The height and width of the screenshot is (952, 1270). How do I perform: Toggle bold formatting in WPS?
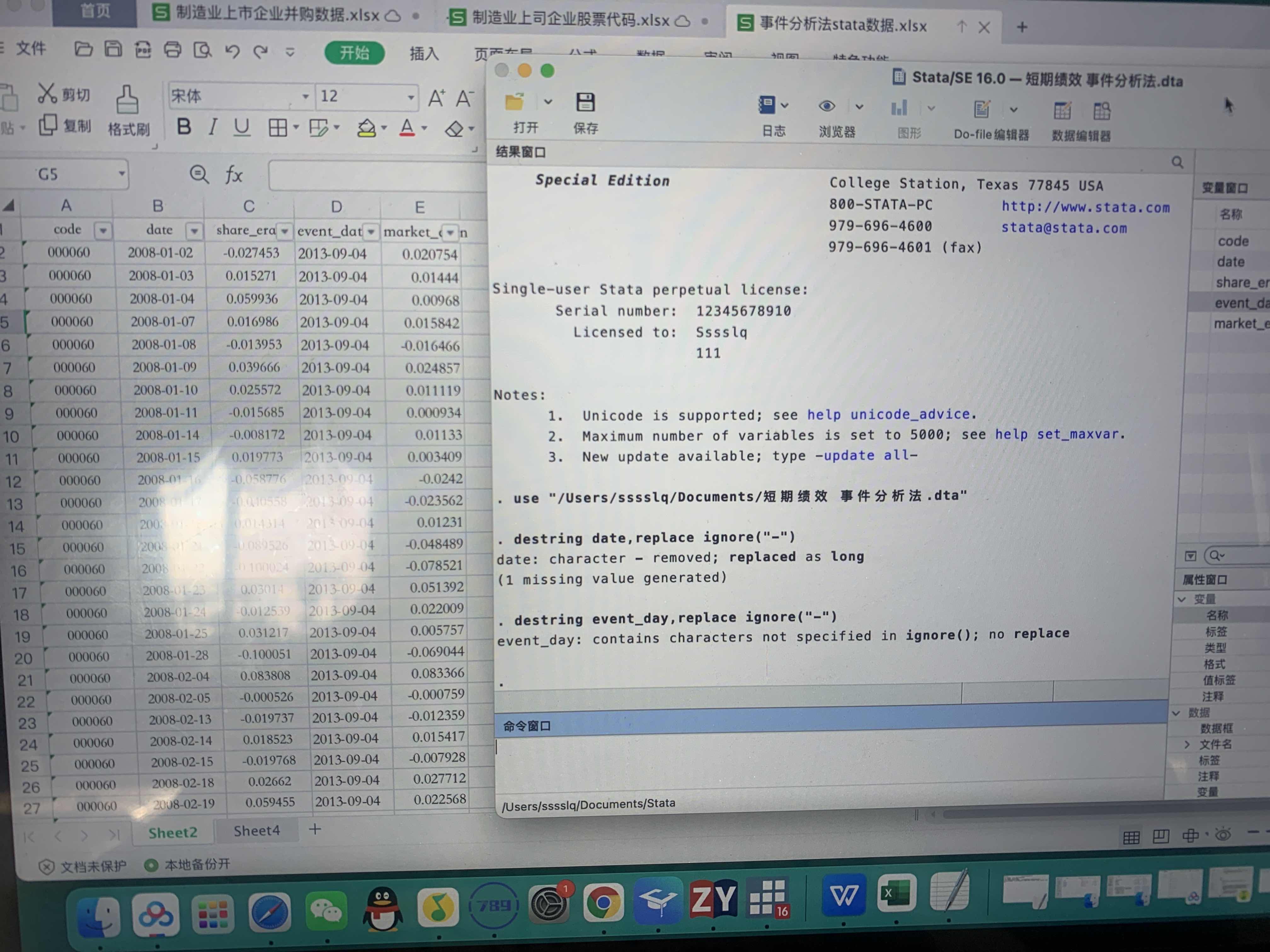[x=184, y=126]
